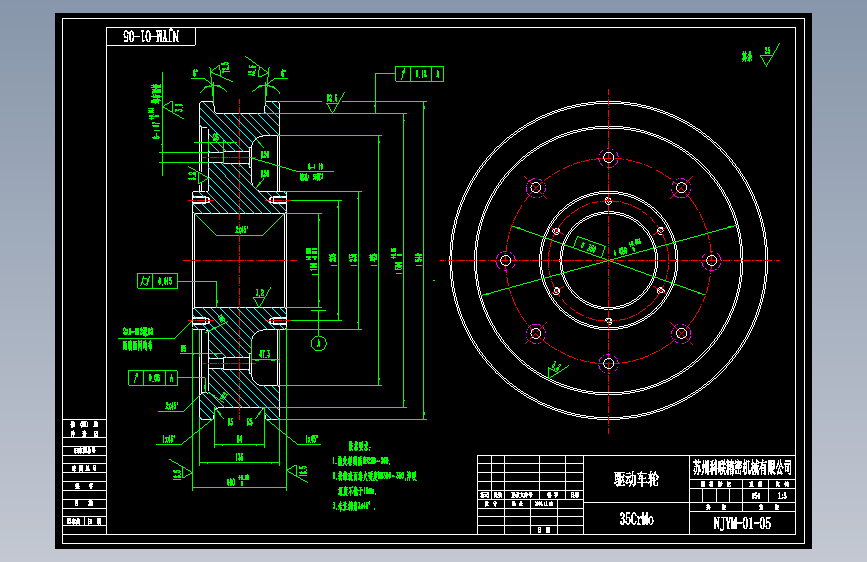The width and height of the screenshot is (867, 562).
Task: Select the top tolerance frame referencing datum A
Action: tap(420, 74)
